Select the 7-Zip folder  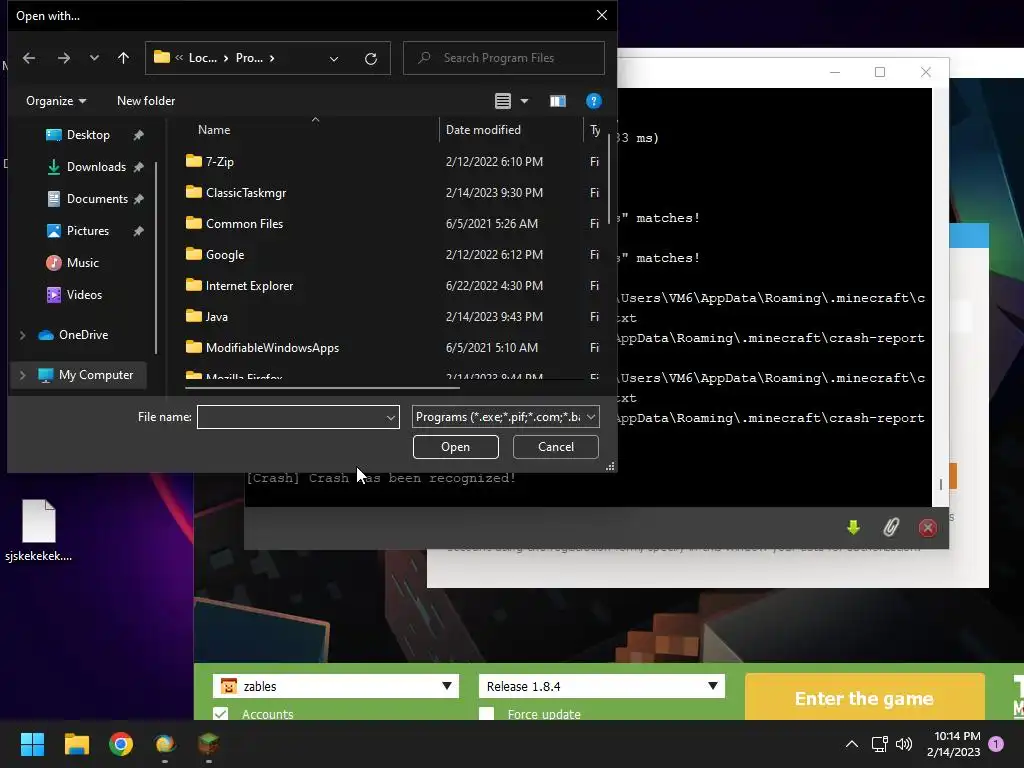(219, 162)
